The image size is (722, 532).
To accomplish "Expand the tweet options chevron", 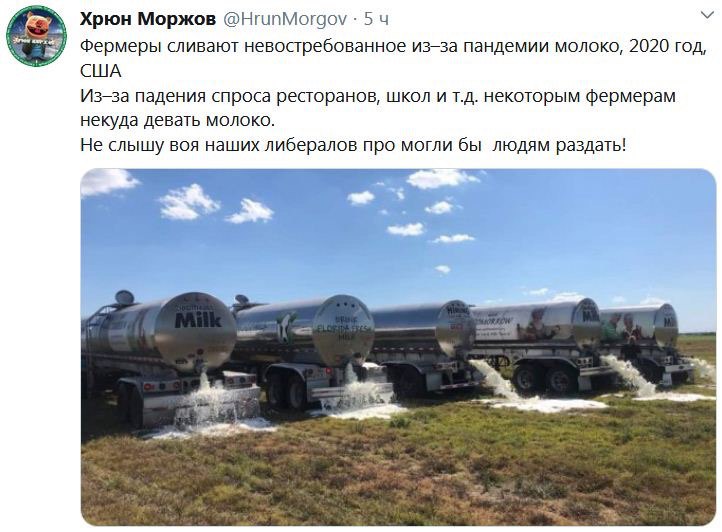I will click(707, 16).
